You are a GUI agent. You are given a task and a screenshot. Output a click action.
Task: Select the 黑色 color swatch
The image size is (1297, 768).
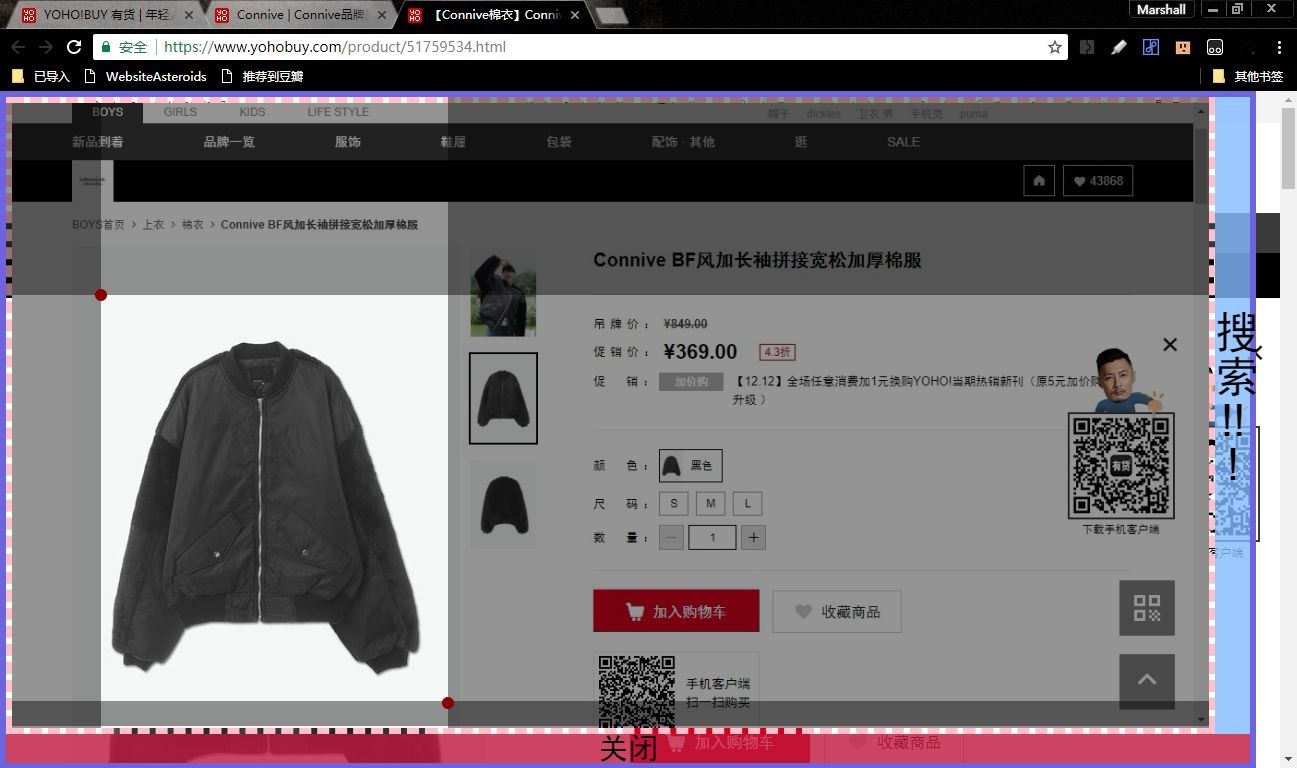pos(691,466)
